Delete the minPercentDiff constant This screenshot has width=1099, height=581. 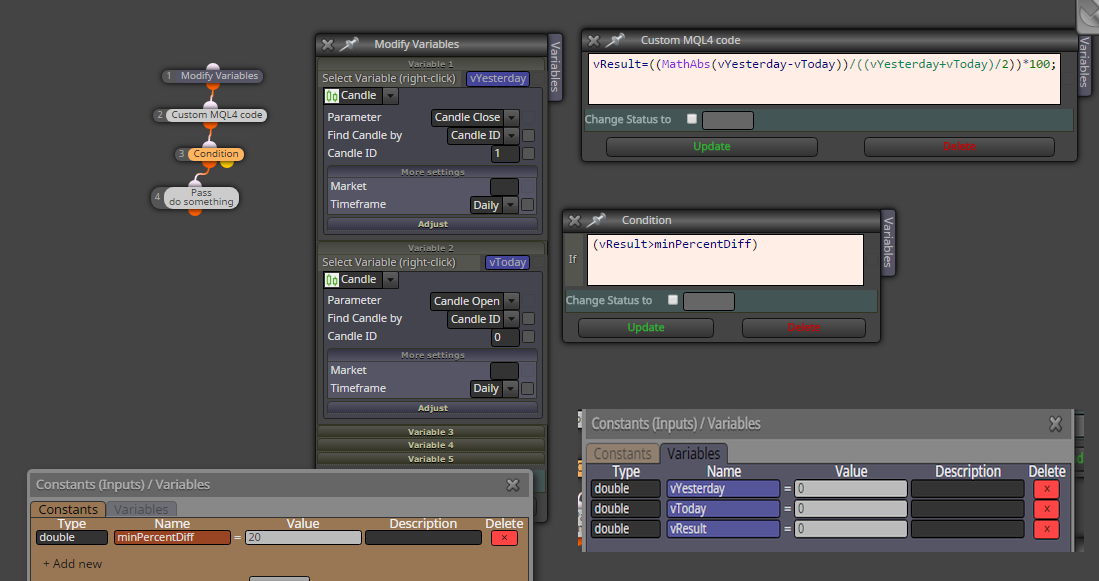tap(504, 538)
